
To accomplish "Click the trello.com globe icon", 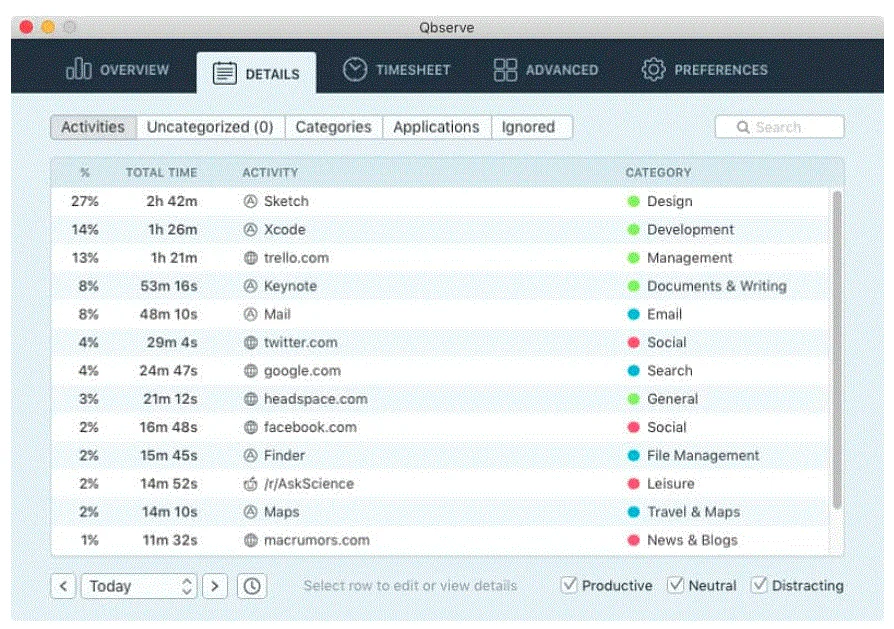I will (x=250, y=258).
